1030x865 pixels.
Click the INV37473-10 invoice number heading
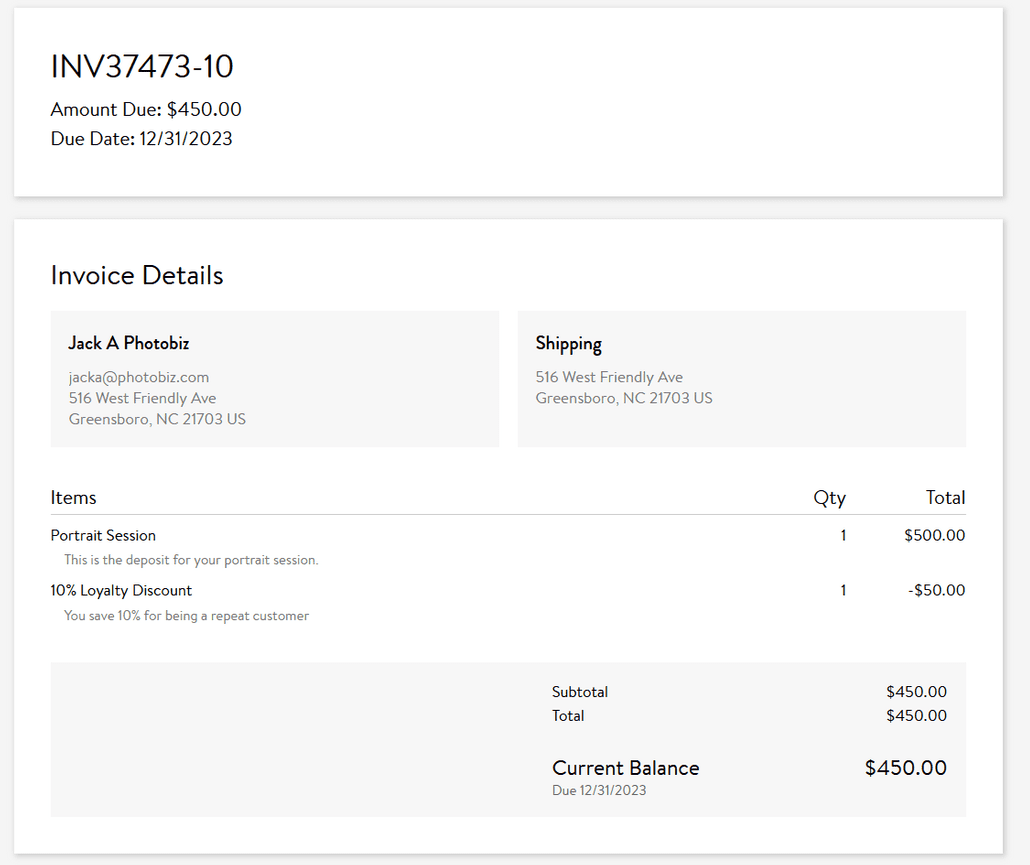pos(141,67)
